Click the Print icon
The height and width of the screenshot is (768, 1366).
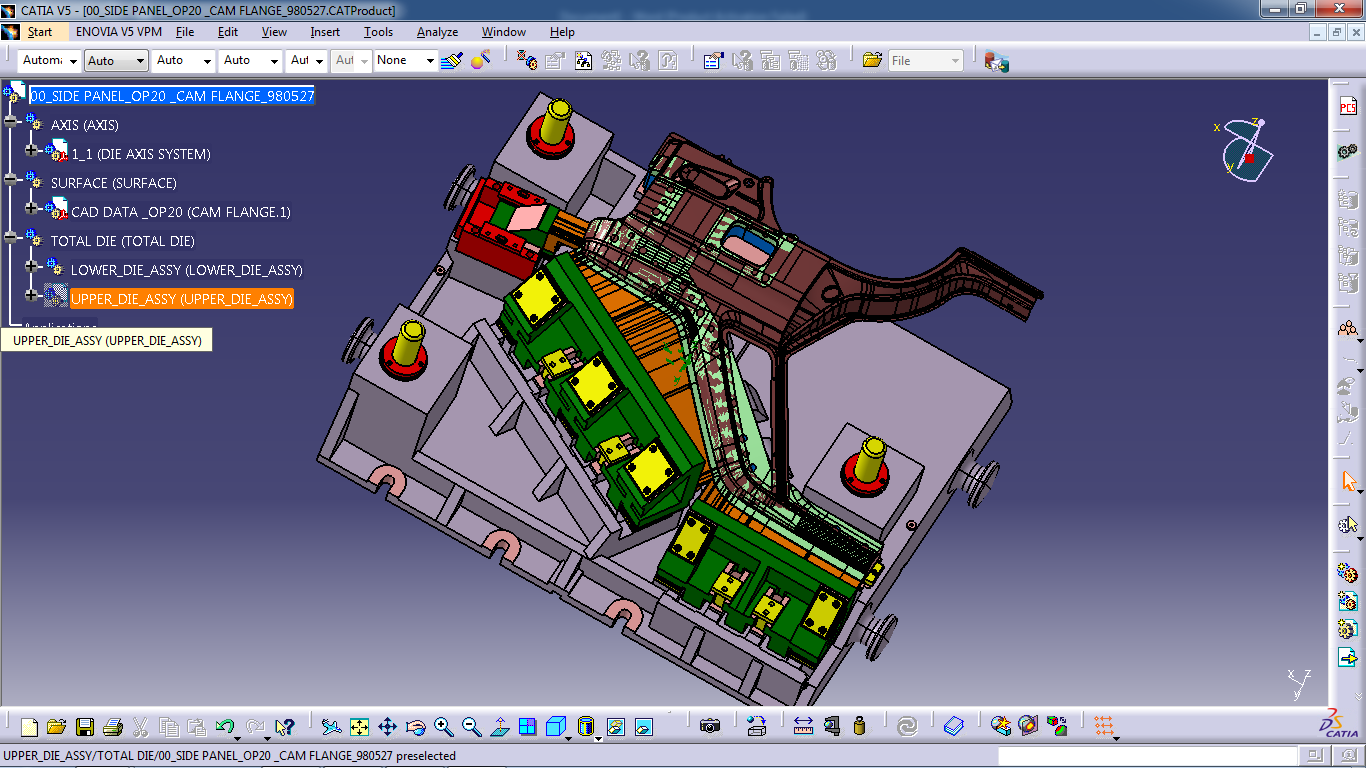coord(112,727)
